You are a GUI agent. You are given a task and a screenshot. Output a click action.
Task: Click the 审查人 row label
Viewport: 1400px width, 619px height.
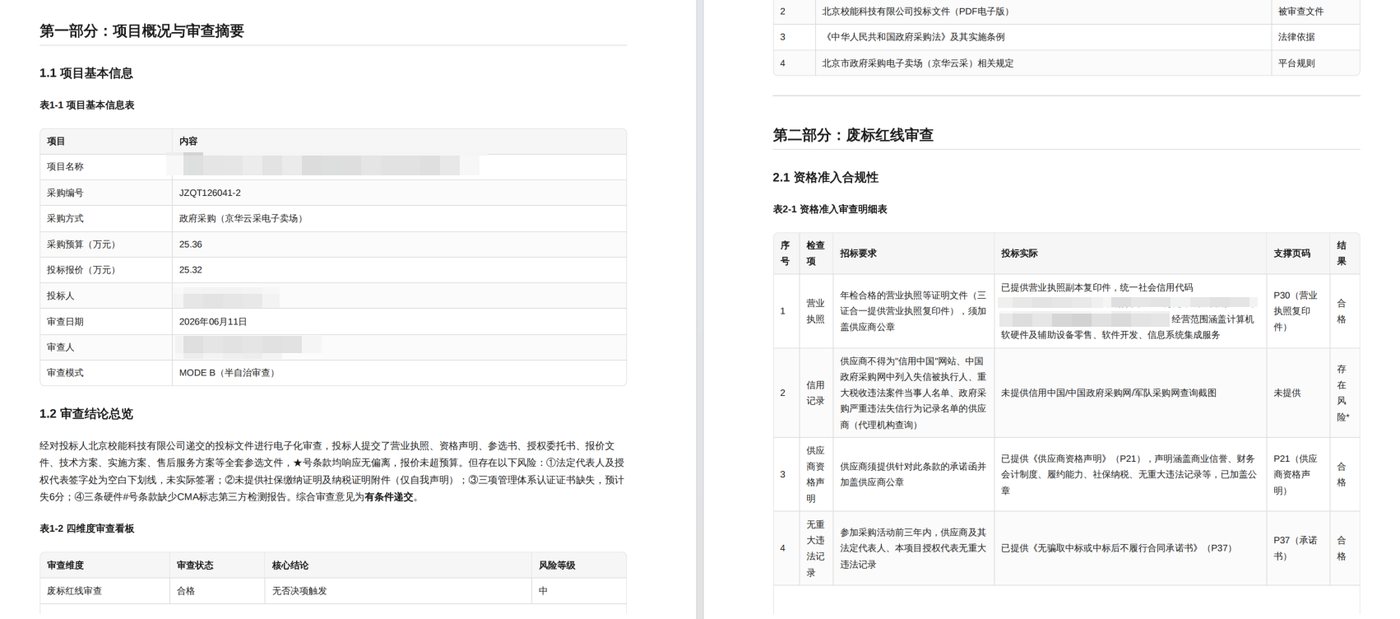[x=61, y=347]
